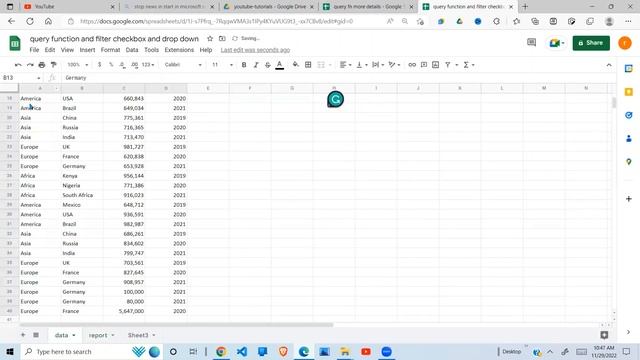Open the horizontal align dropdown
The height and width of the screenshot is (360, 640).
[345, 65]
